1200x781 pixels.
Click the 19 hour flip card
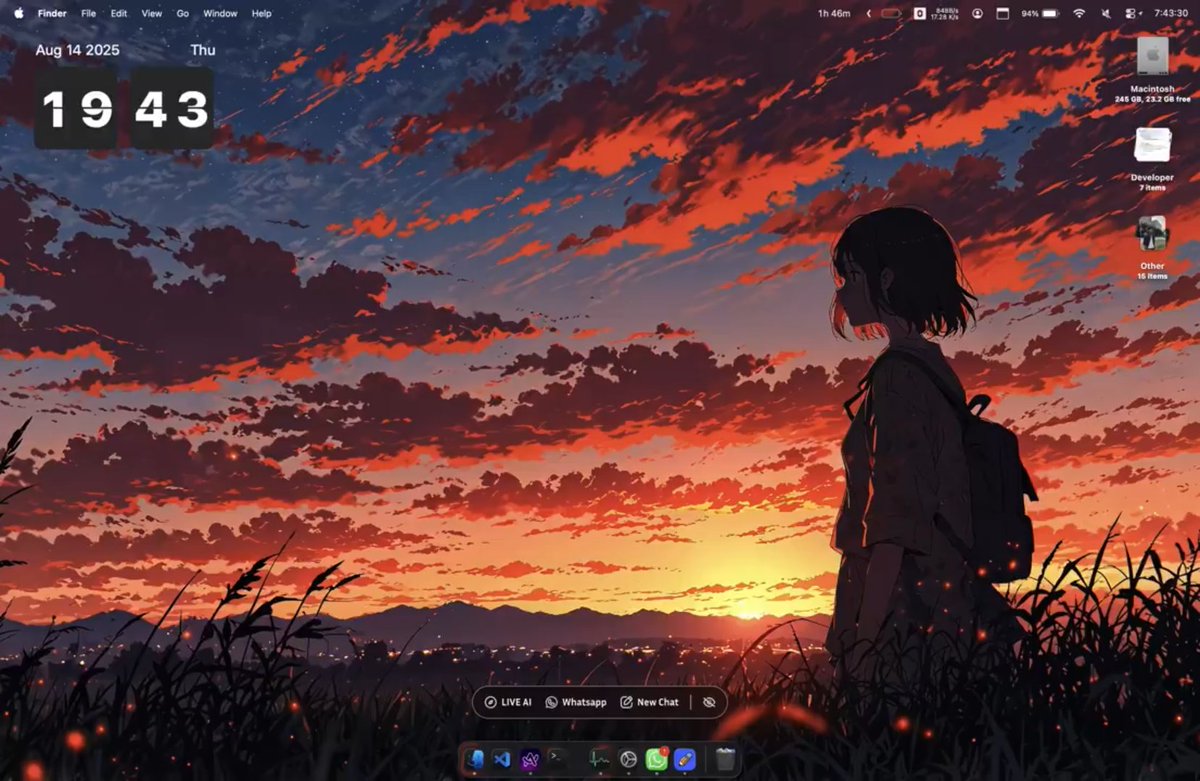(x=76, y=109)
